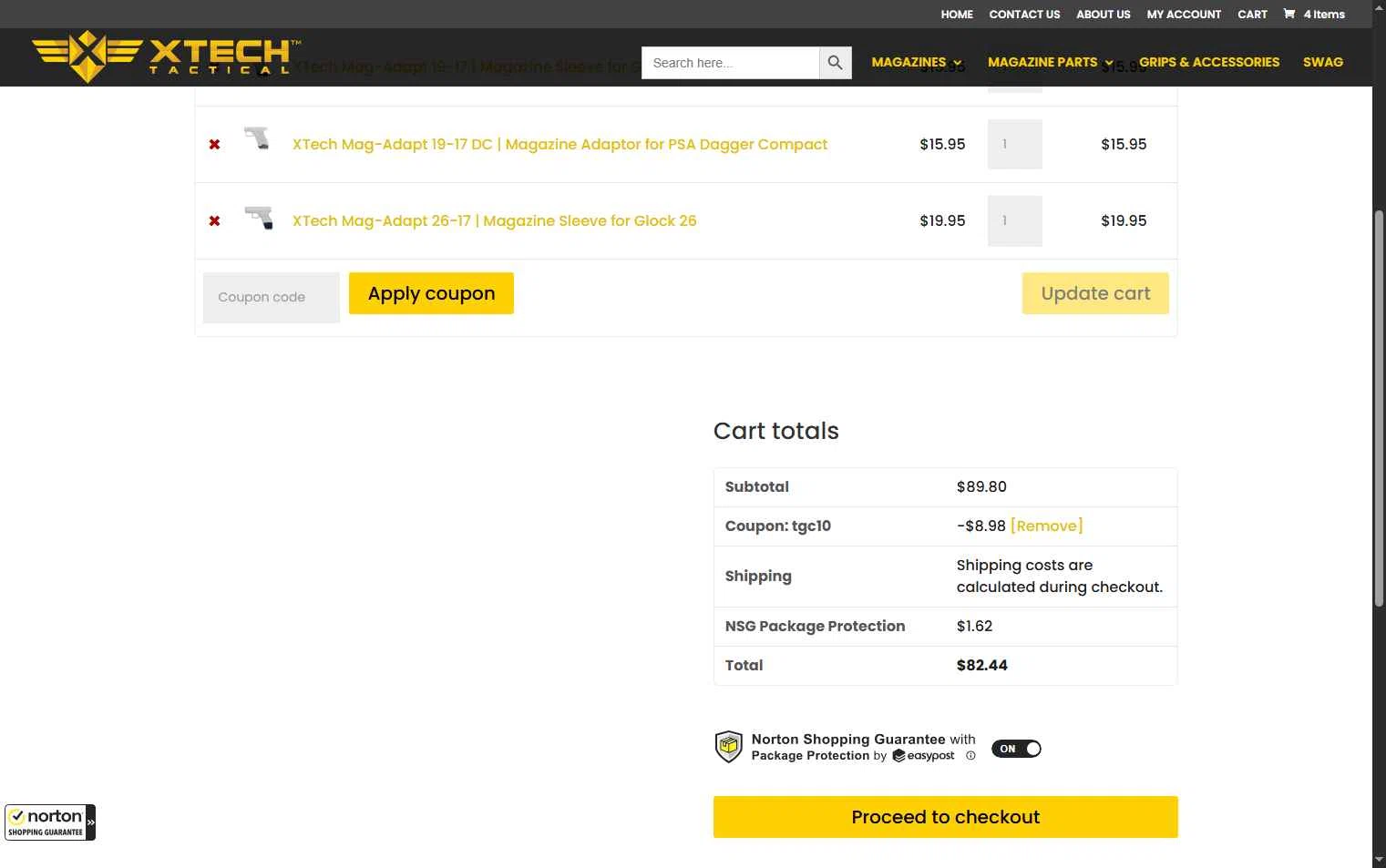Open thumbnail of Mag-Adapt 19-17 DC
The image size is (1386, 868).
(x=258, y=139)
